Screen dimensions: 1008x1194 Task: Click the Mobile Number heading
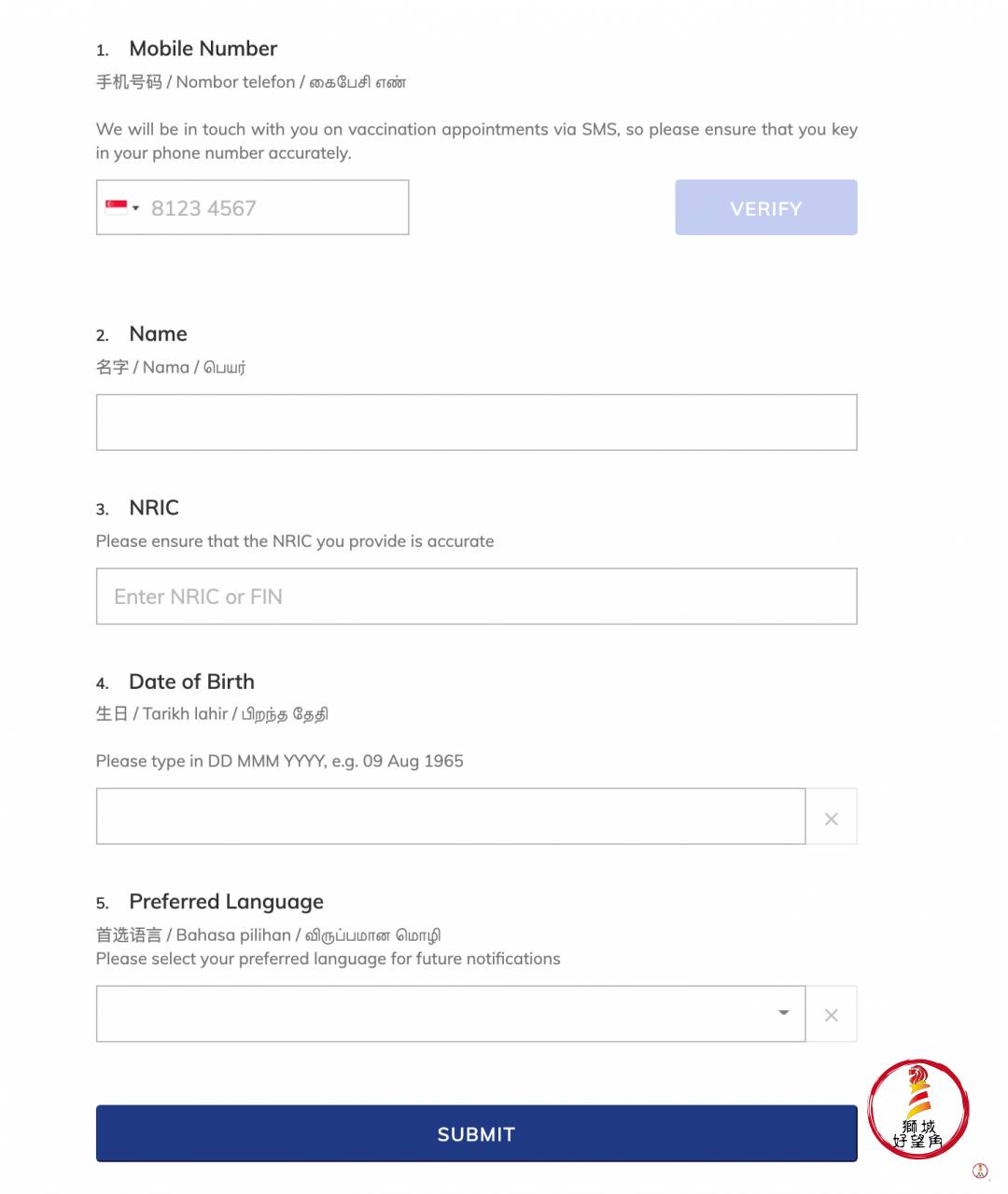tap(203, 49)
